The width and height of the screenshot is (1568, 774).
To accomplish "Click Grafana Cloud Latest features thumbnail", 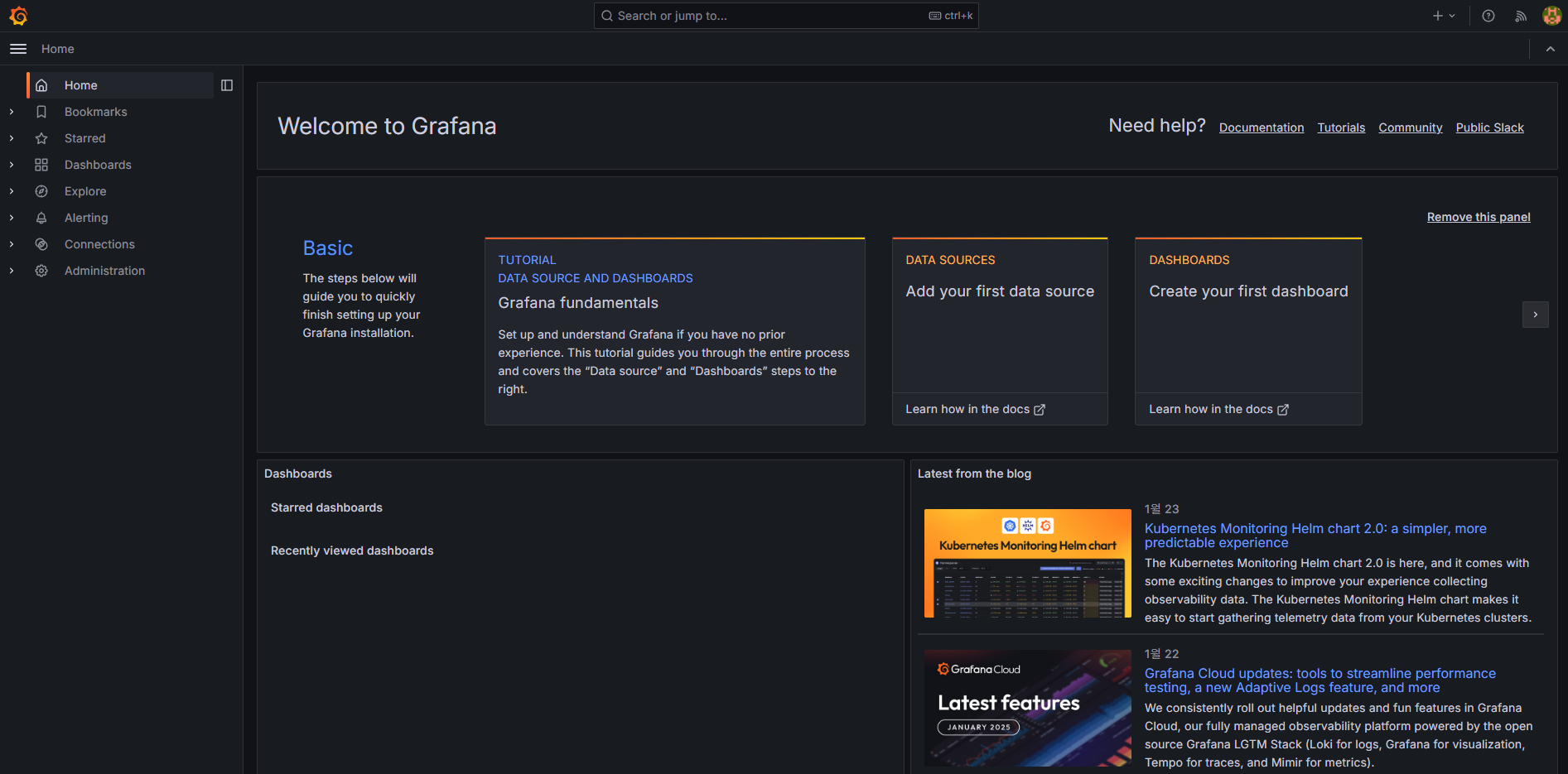I will (1028, 708).
